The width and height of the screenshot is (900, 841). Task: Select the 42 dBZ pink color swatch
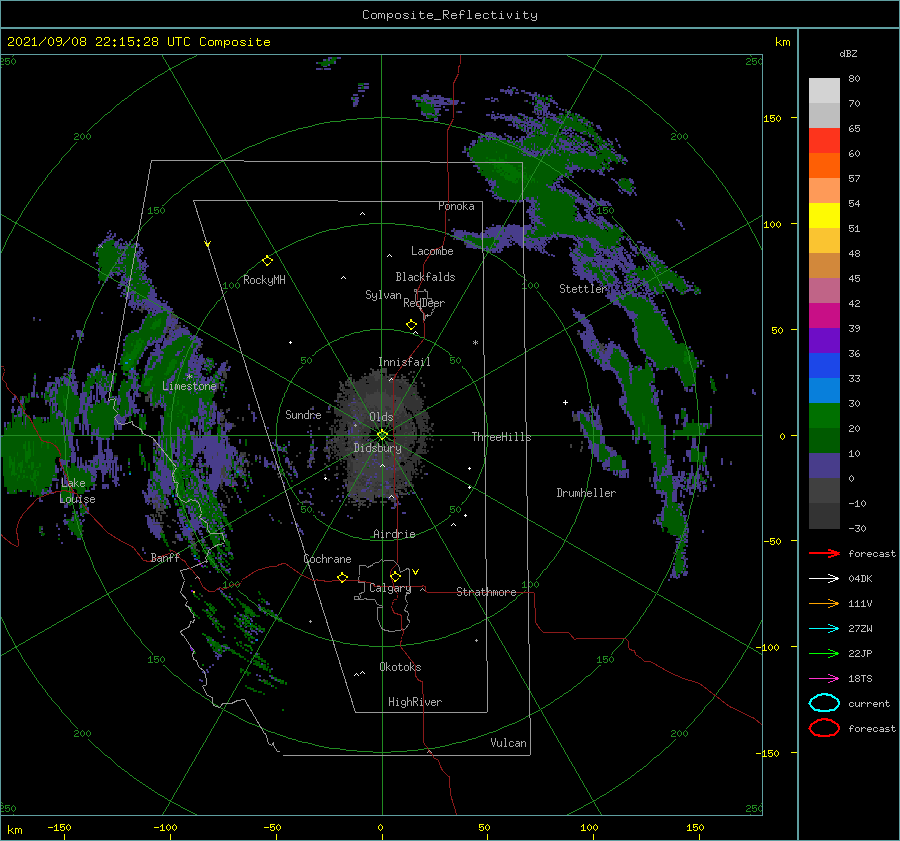point(824,290)
